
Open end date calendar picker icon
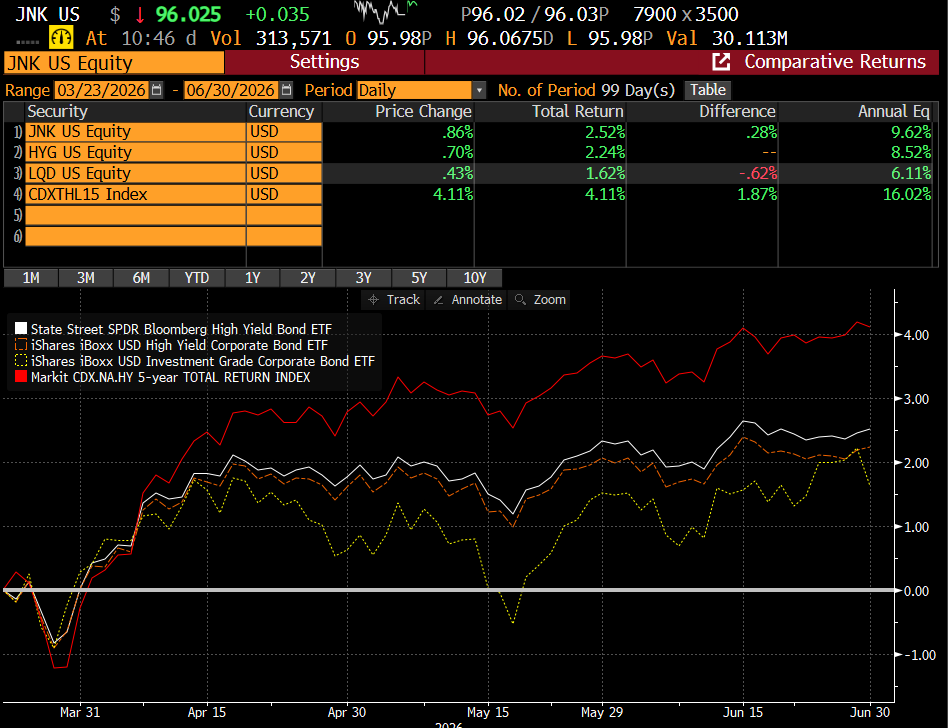[287, 90]
